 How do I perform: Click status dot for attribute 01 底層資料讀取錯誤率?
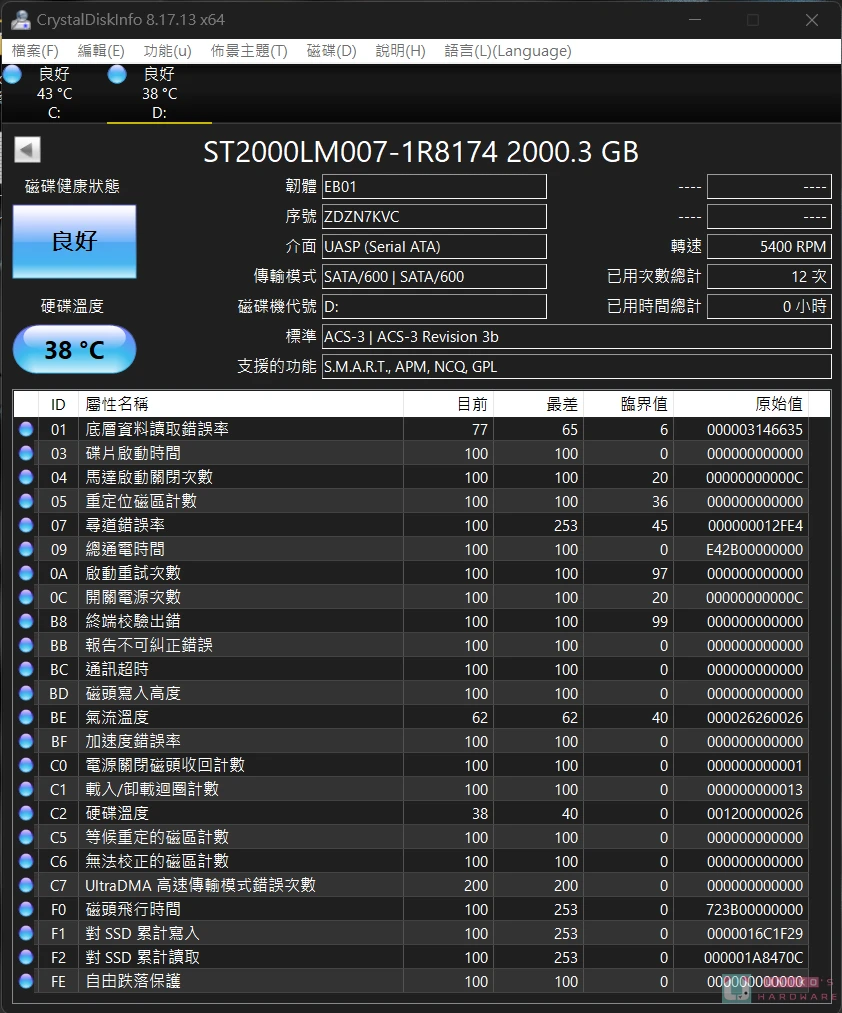[x=26, y=429]
